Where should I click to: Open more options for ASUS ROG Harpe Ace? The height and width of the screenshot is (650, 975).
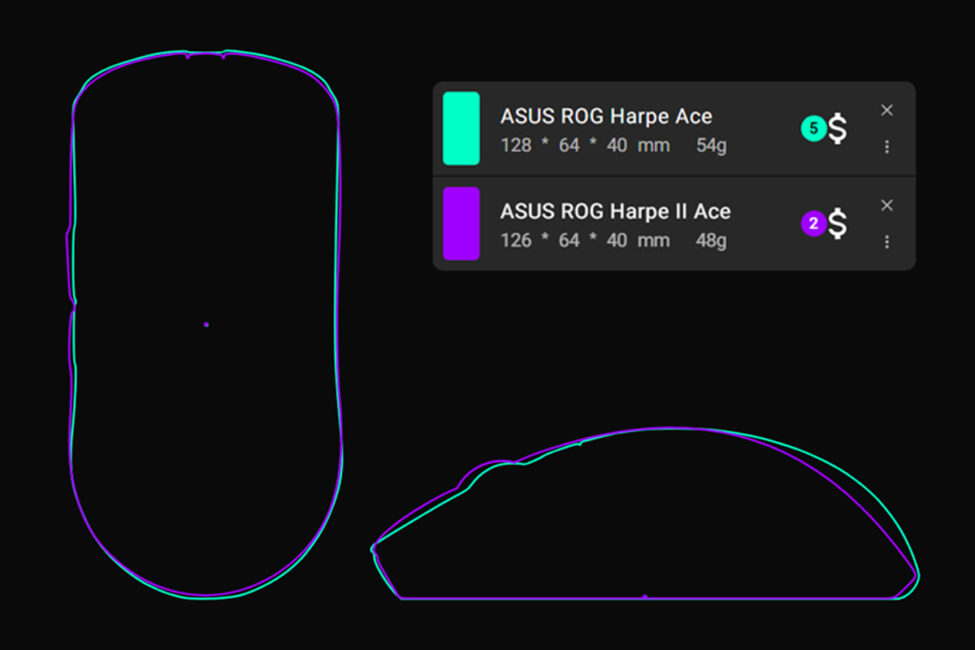[887, 147]
